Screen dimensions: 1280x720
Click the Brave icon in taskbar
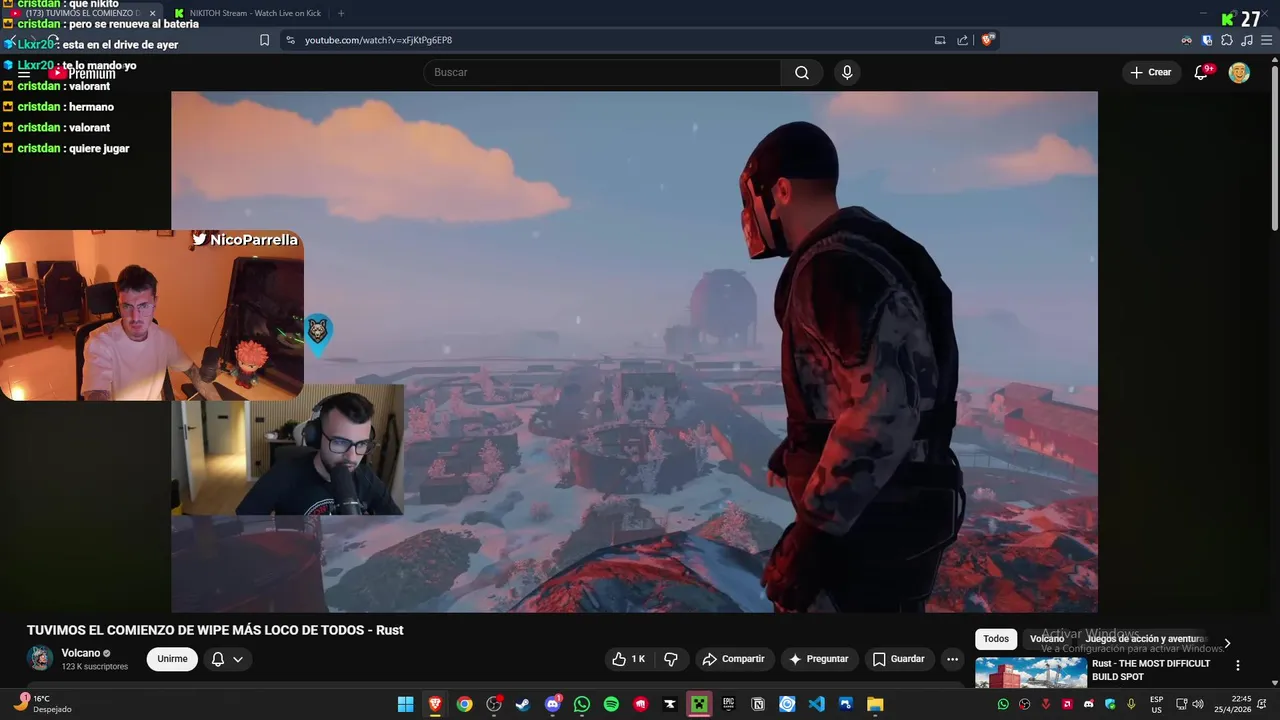point(435,704)
